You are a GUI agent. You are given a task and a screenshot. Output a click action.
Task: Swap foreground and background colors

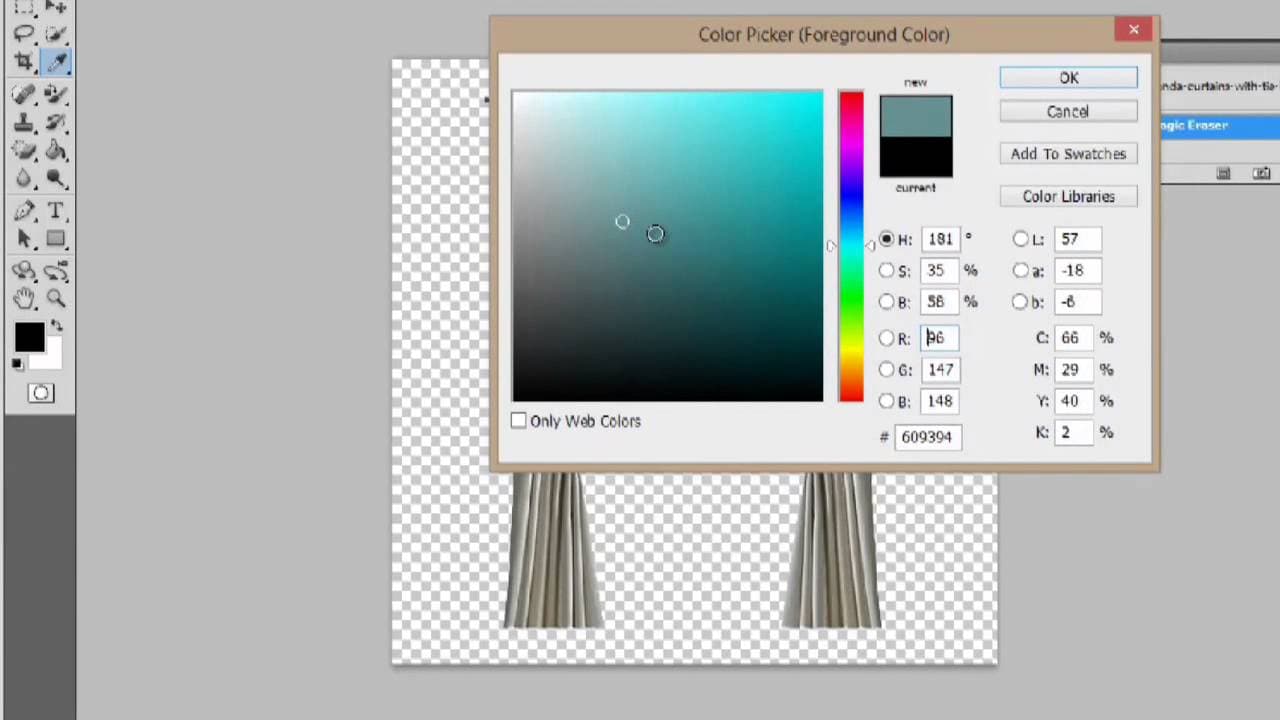[x=56, y=327]
